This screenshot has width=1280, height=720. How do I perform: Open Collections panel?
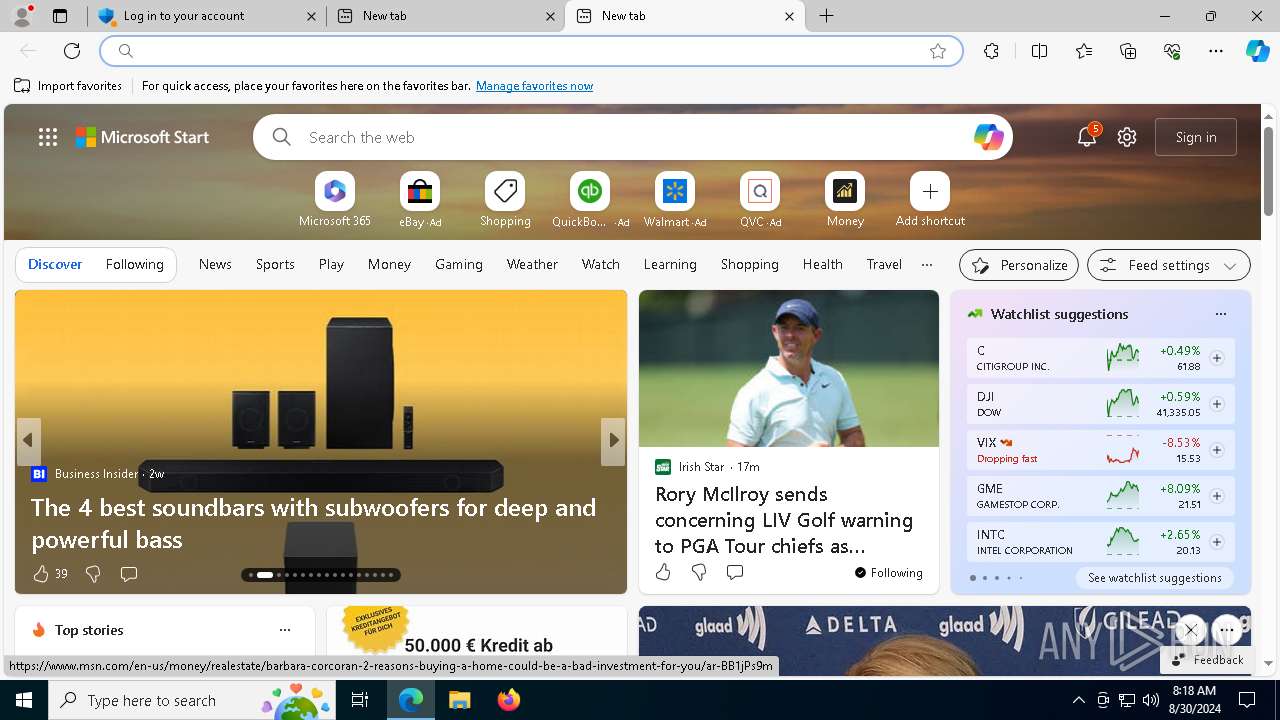[x=1128, y=51]
